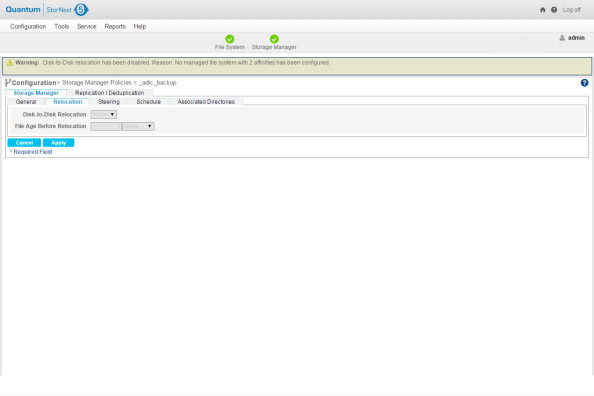Switch to Replication / Deduplication tab
Viewport: 594px width, 396px height.
[109, 93]
